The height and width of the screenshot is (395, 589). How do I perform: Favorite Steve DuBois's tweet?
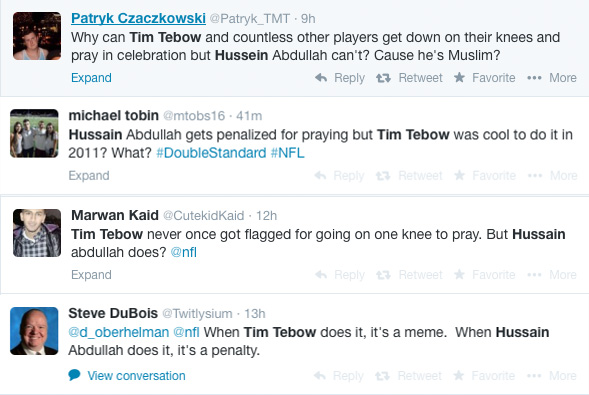click(x=484, y=375)
